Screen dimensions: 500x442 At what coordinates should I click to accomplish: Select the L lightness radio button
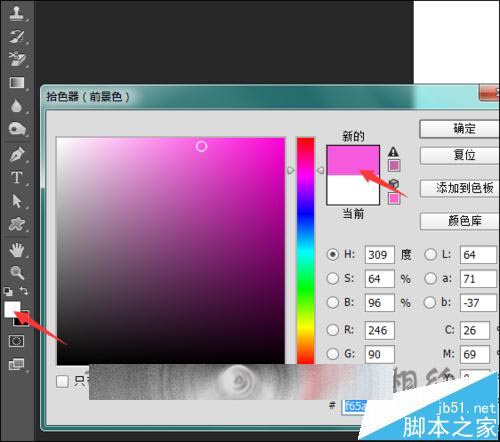coord(430,254)
